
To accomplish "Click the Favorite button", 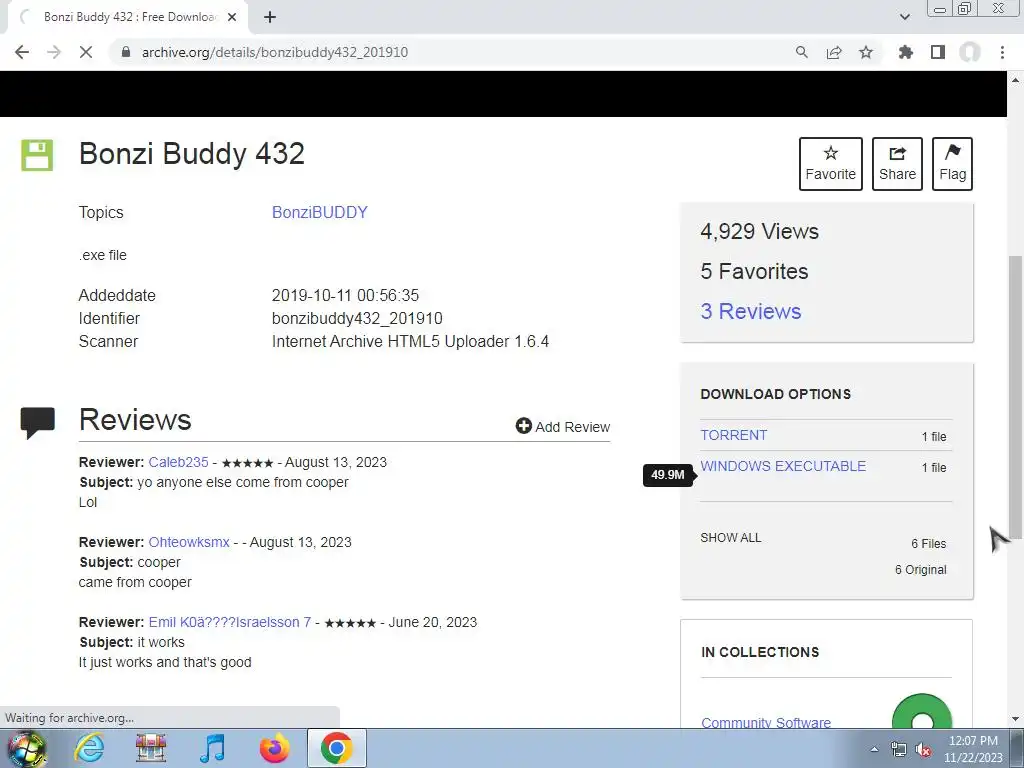I will coord(831,163).
